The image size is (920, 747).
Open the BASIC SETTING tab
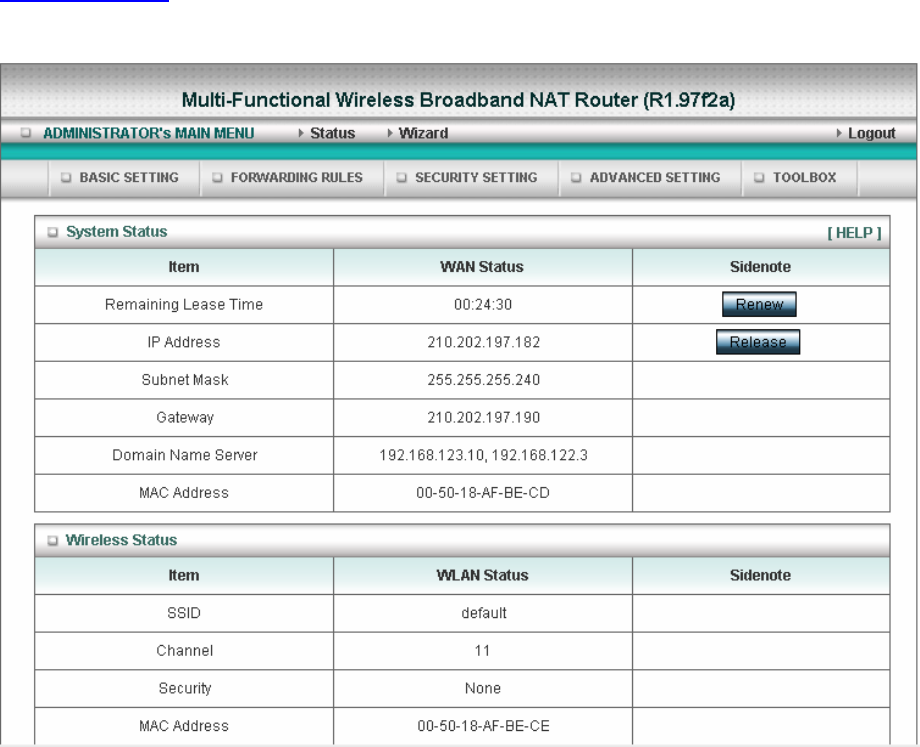pos(129,177)
